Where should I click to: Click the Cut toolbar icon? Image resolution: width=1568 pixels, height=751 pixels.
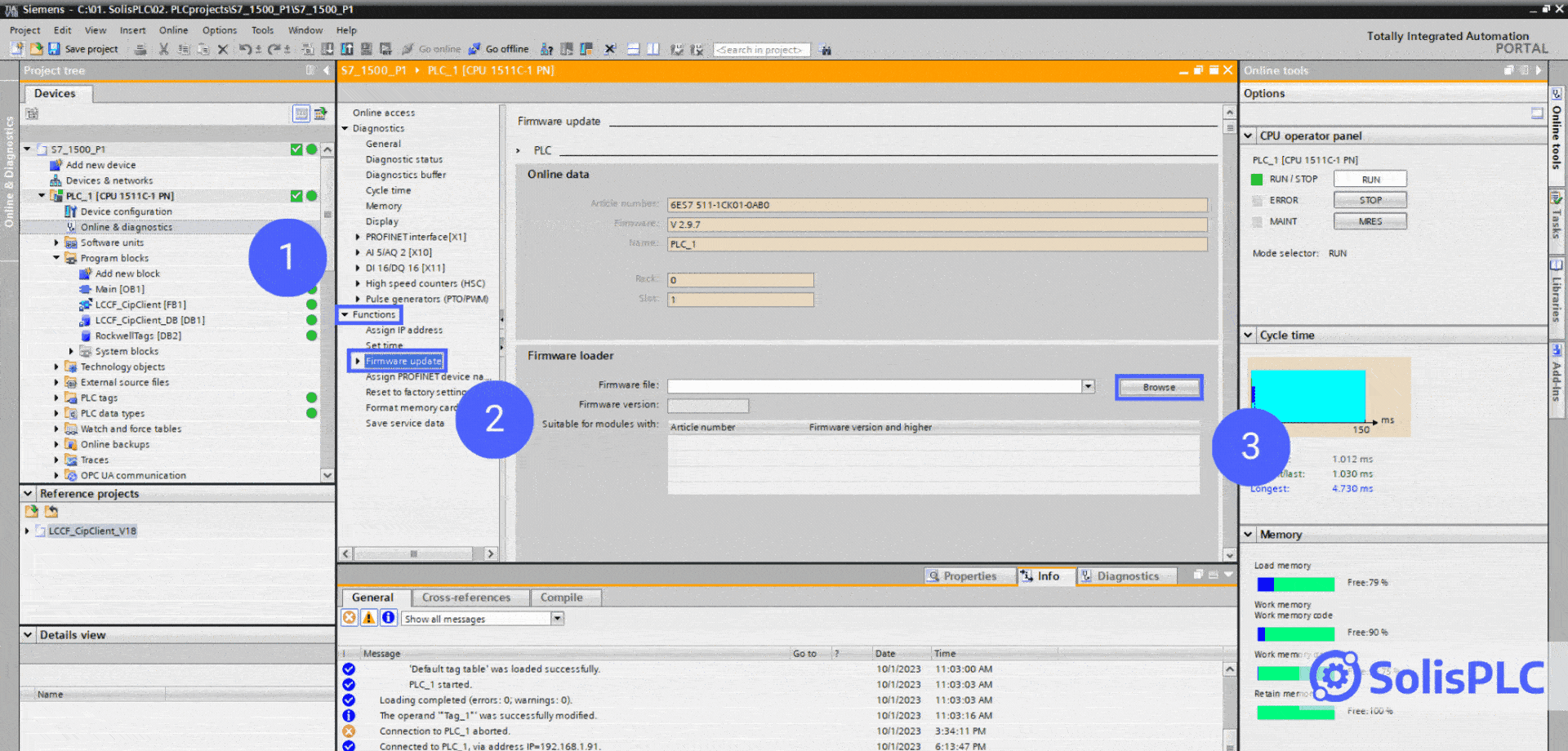click(163, 49)
